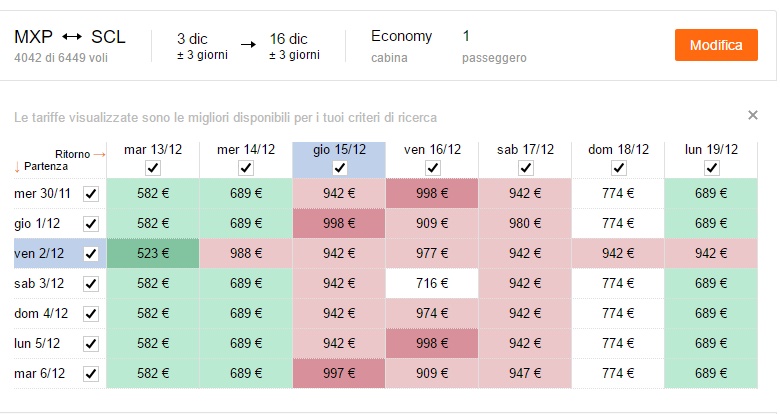The height and width of the screenshot is (414, 780).
Task: Toggle the ven 2/12 departure checkbox
Action: click(91, 254)
